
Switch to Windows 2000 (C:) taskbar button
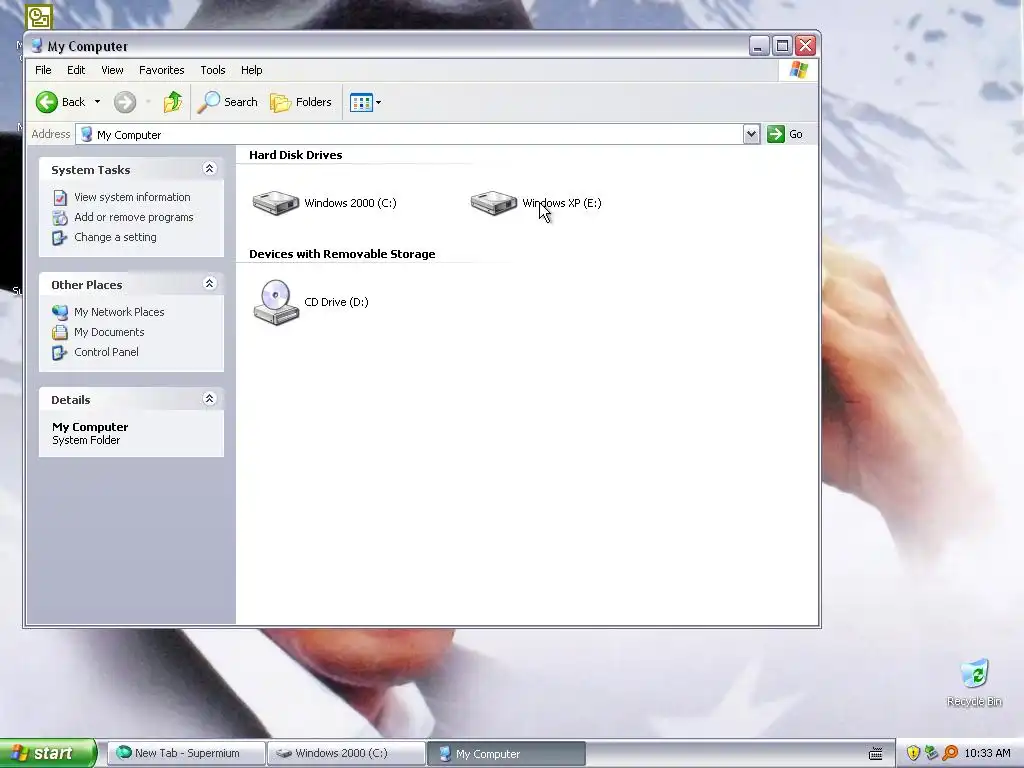coord(347,753)
